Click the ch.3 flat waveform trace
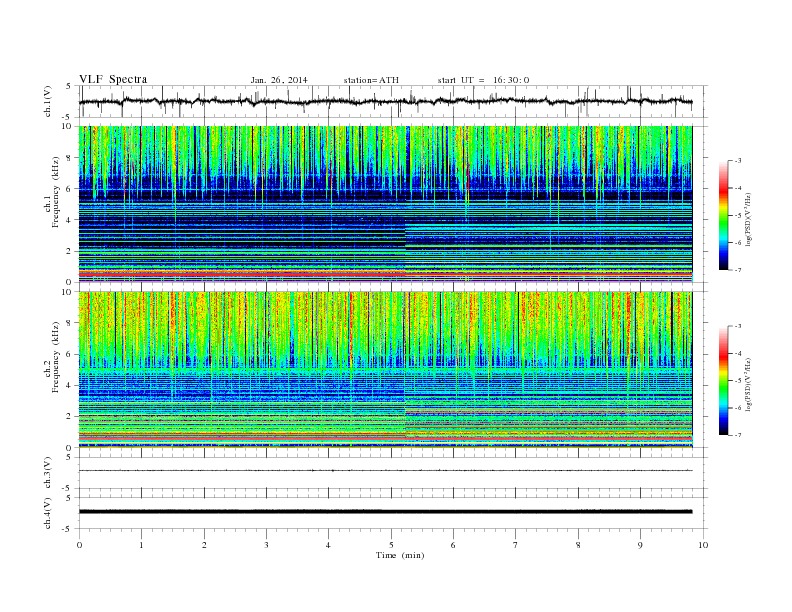Screen dimensions: 792x612 (x=385, y=471)
